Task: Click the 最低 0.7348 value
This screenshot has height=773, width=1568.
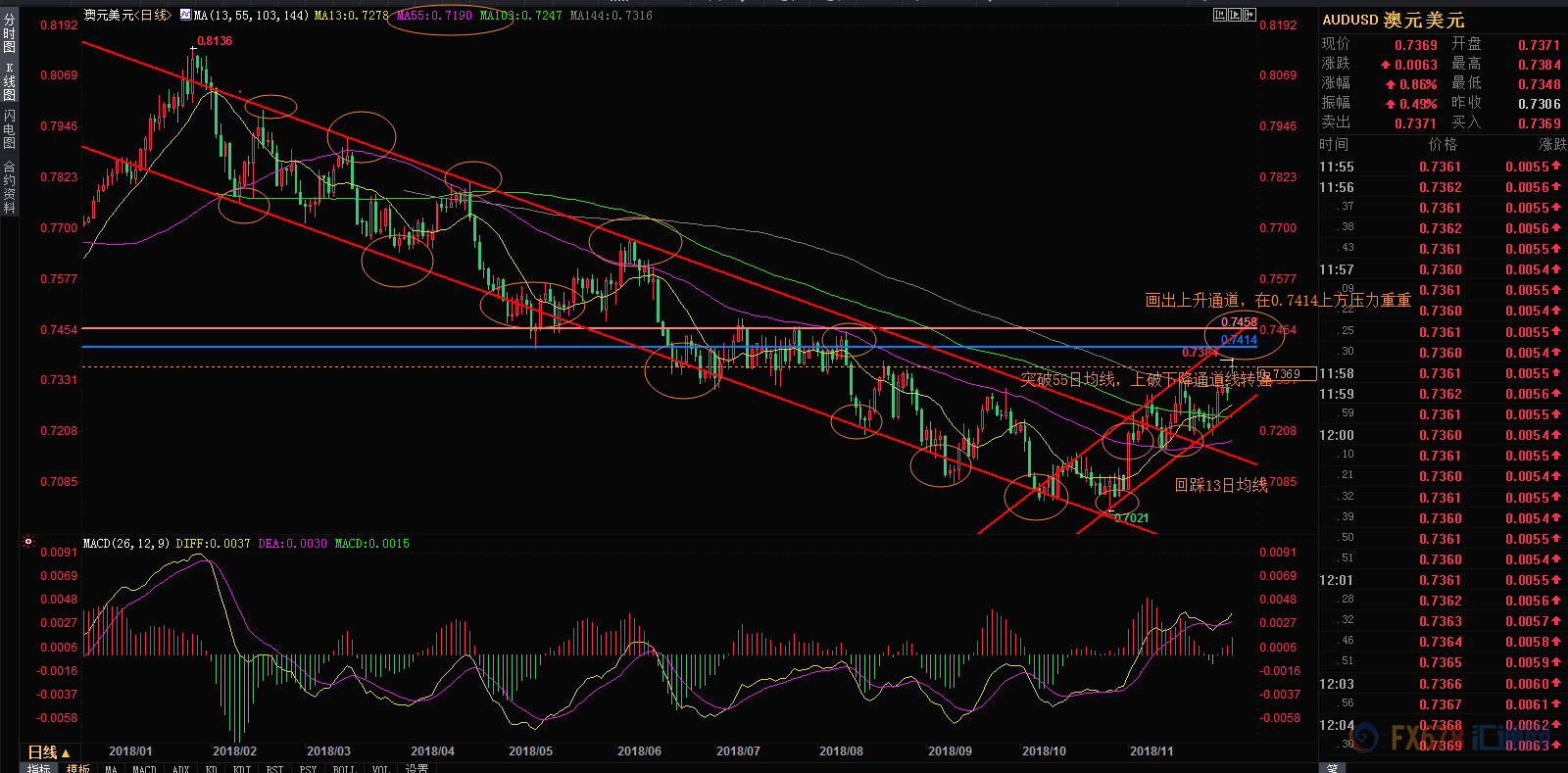Action: (1539, 84)
